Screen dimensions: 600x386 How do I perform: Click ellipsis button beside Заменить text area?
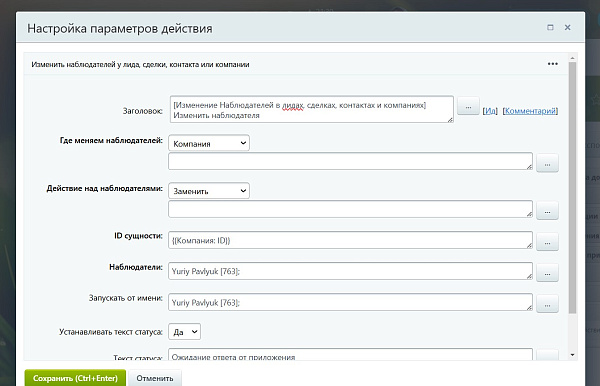pyautogui.click(x=547, y=212)
